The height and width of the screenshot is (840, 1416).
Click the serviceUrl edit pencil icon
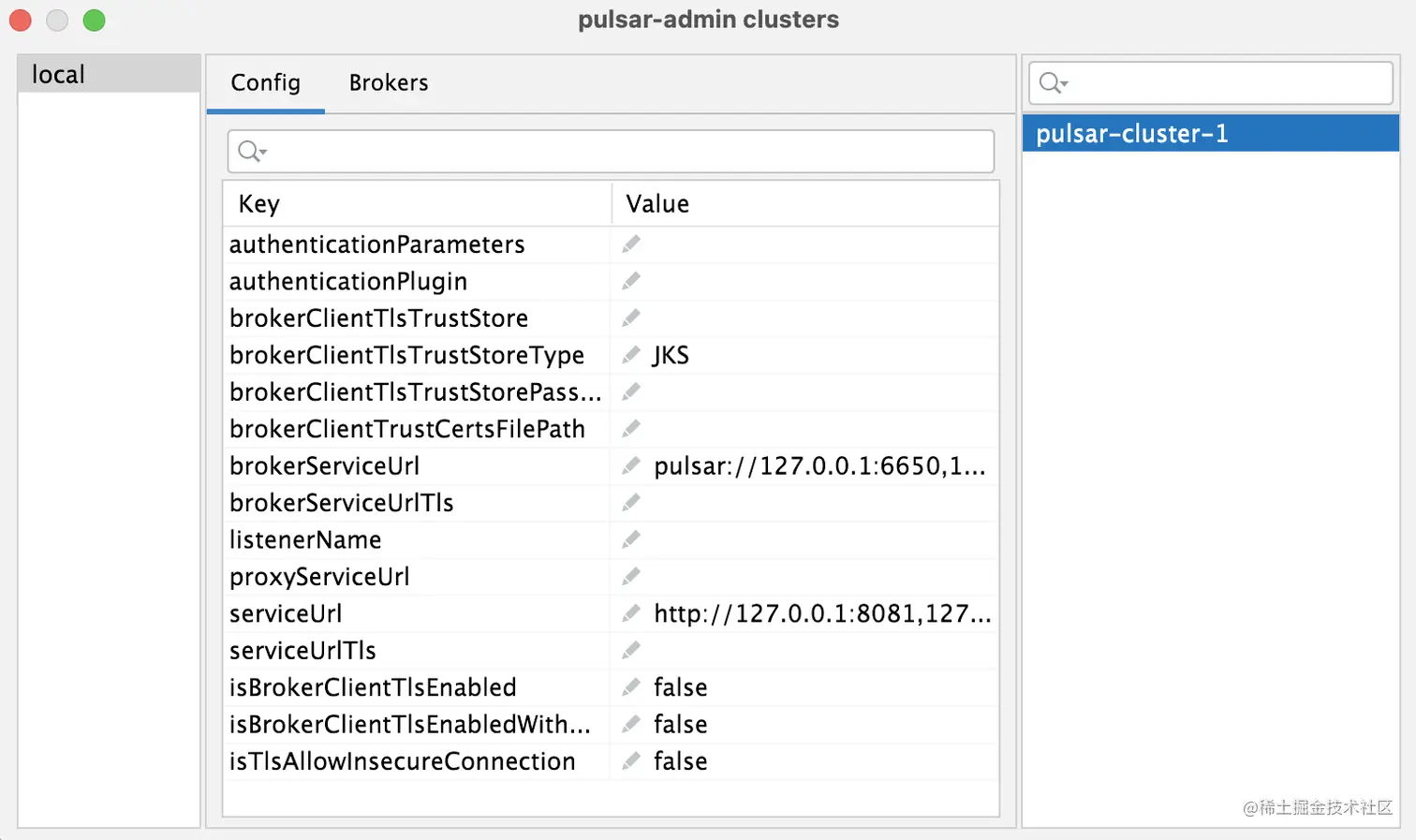click(x=631, y=613)
